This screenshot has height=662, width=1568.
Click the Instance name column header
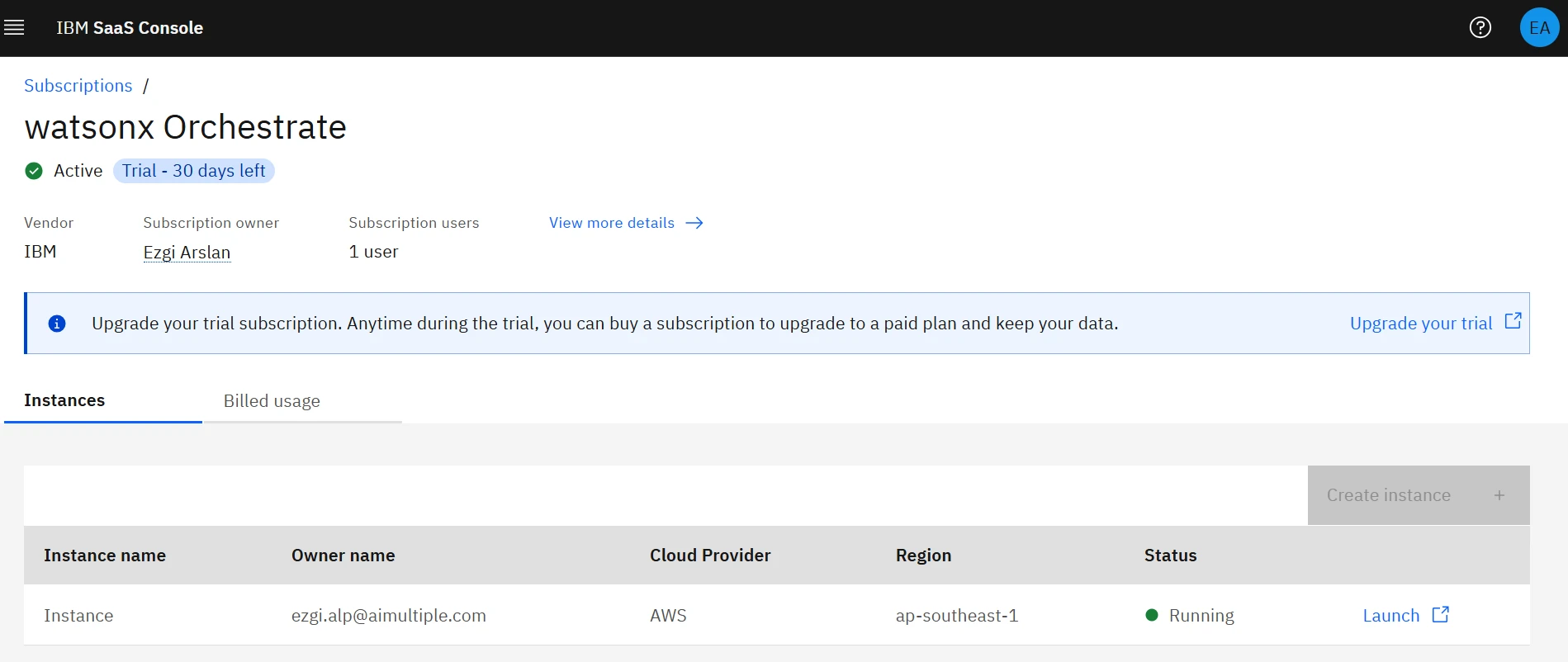tap(105, 556)
